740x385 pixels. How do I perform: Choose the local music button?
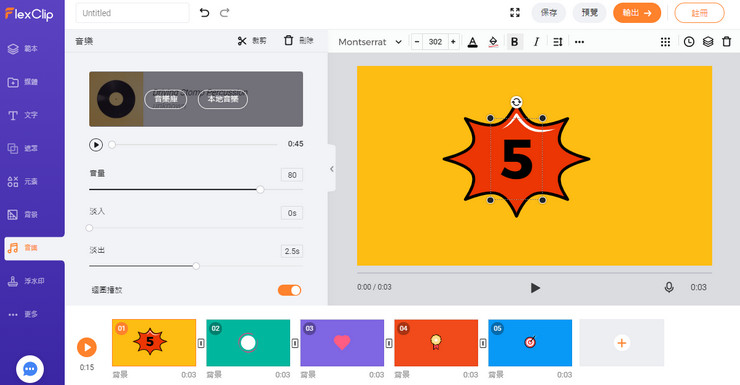223,99
